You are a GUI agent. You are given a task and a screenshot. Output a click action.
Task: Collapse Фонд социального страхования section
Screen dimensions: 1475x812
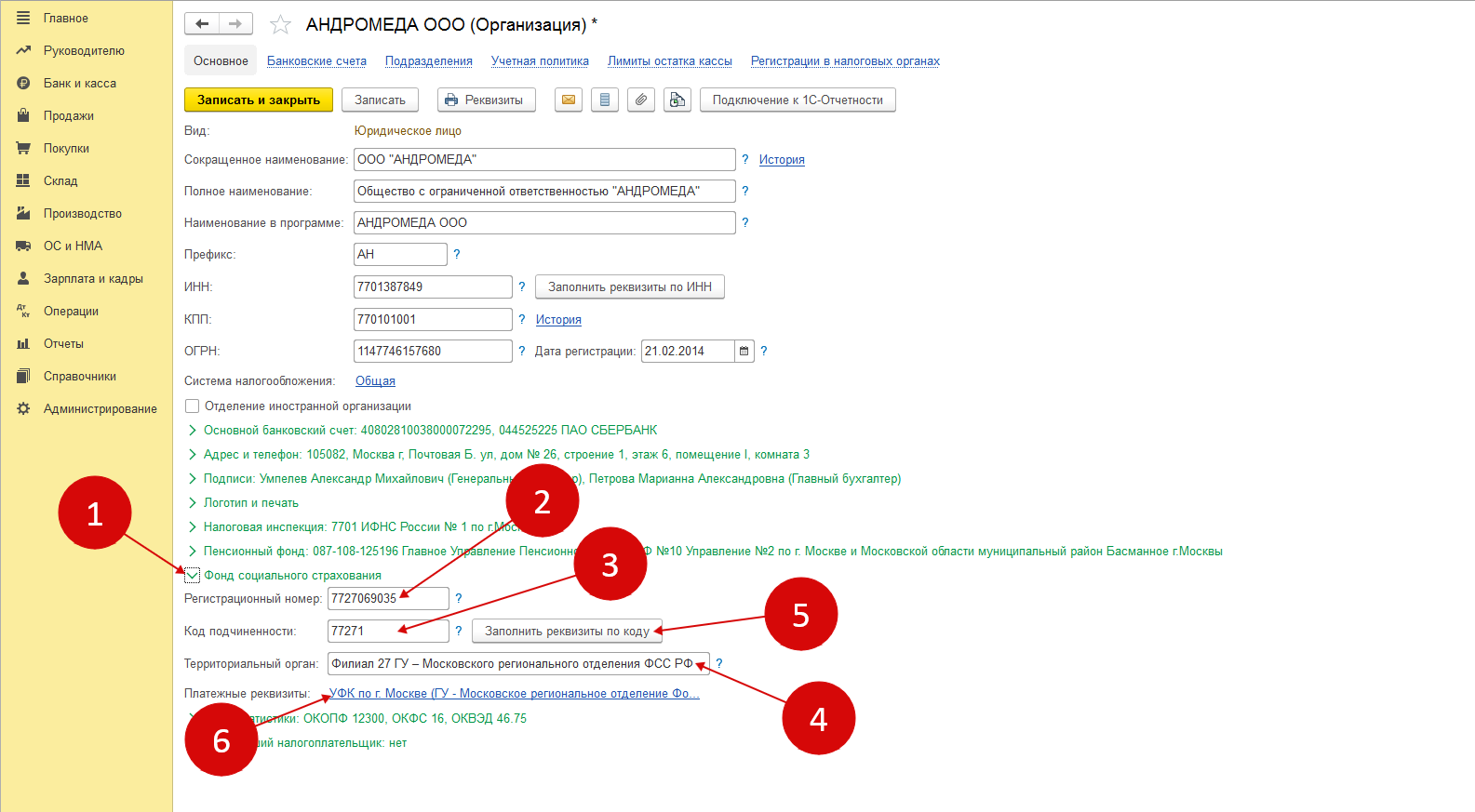(x=193, y=576)
